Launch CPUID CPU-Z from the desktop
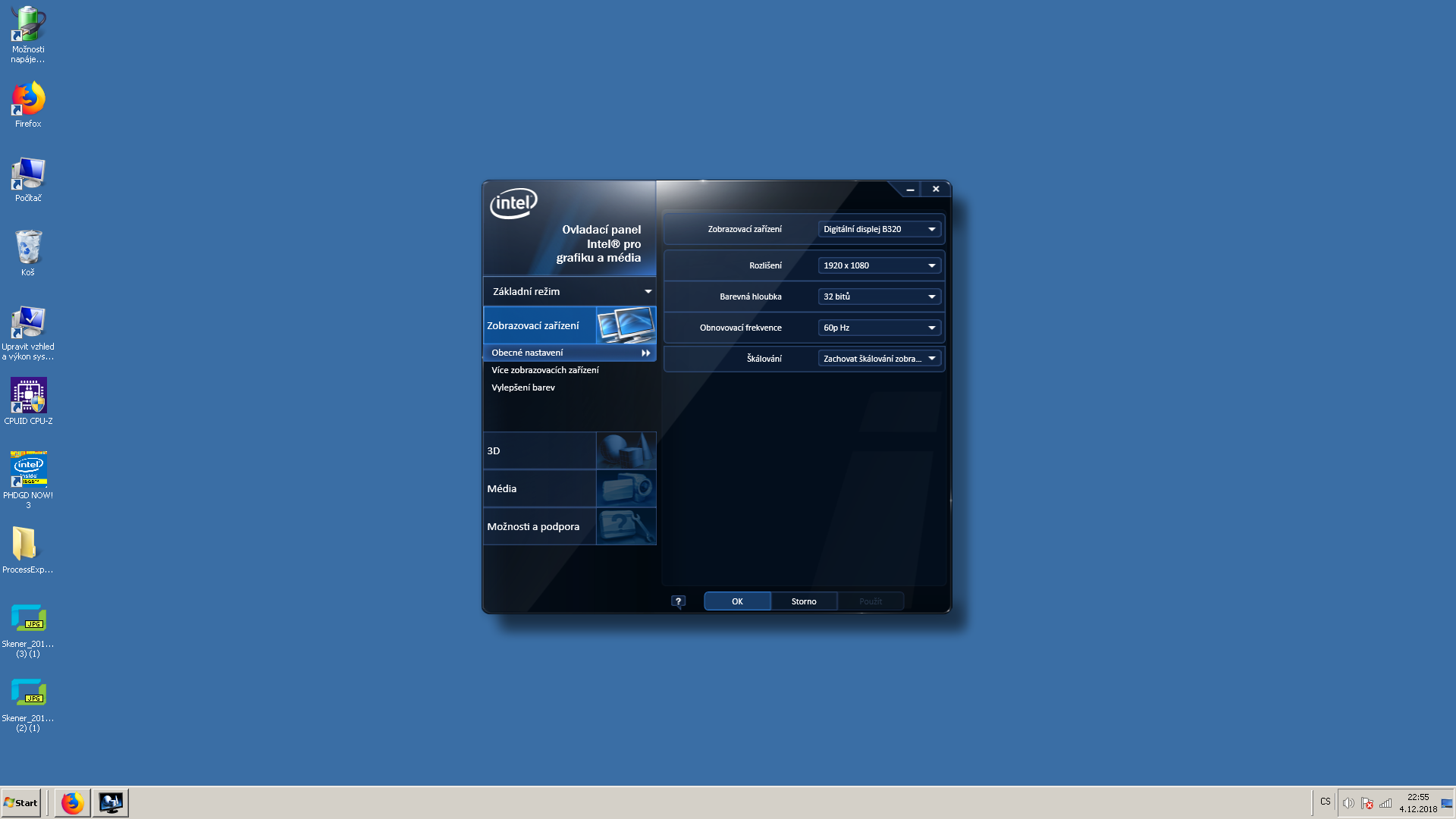The height and width of the screenshot is (819, 1456). click(28, 394)
